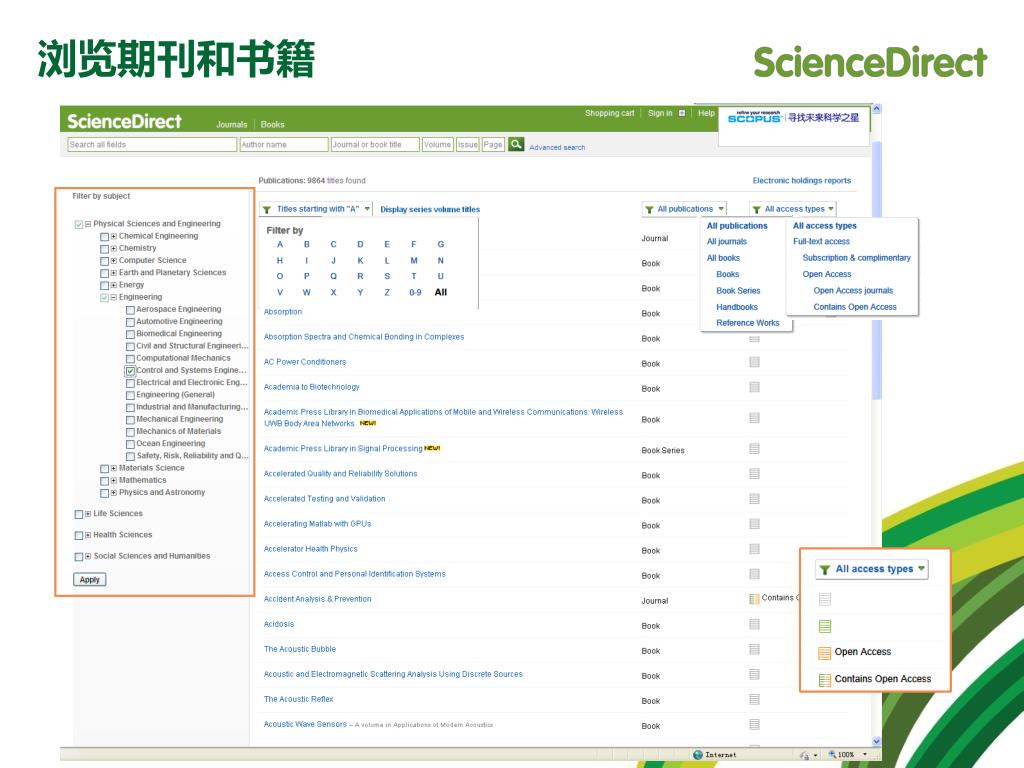Click the Internet zone globe icon in status bar
The image size is (1024, 768).
pyautogui.click(x=697, y=755)
